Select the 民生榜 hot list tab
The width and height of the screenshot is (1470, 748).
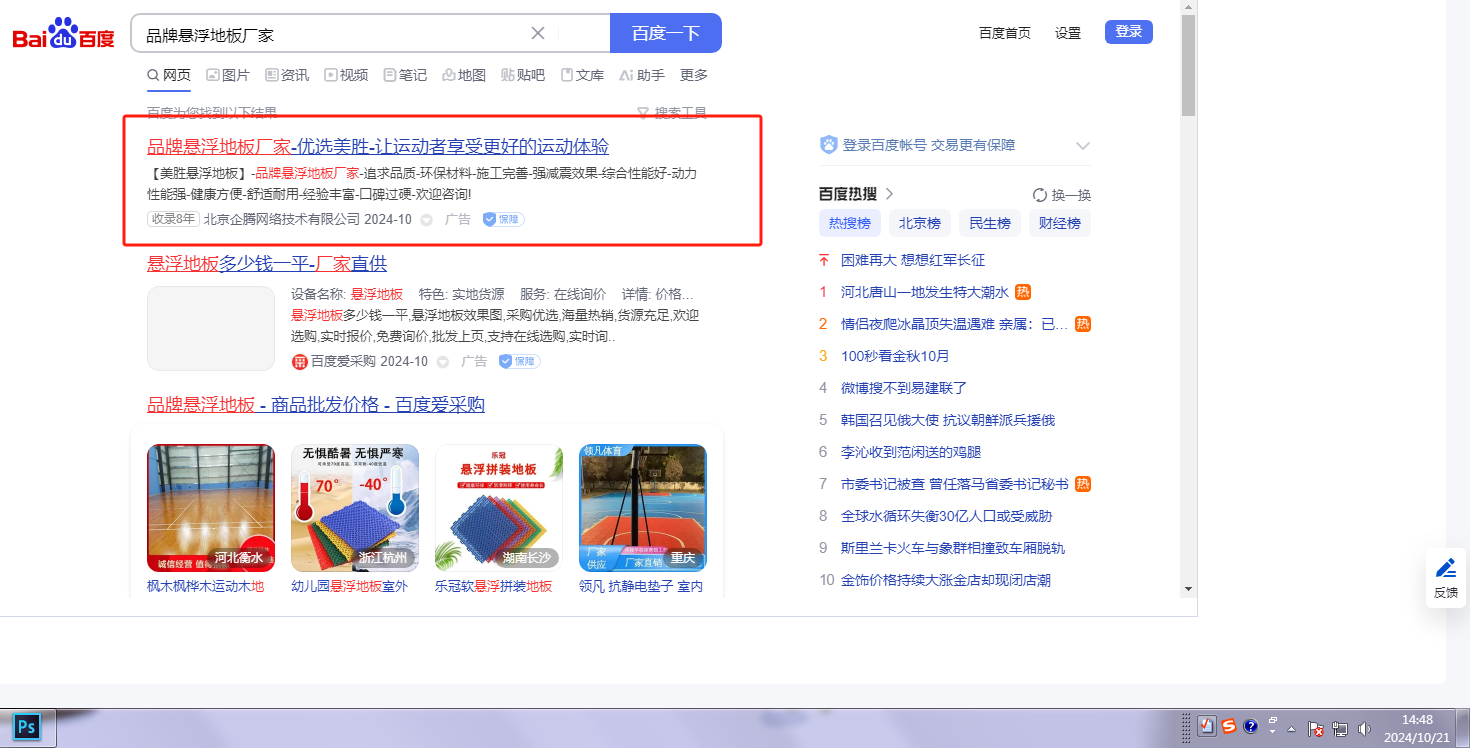pyautogui.click(x=990, y=223)
